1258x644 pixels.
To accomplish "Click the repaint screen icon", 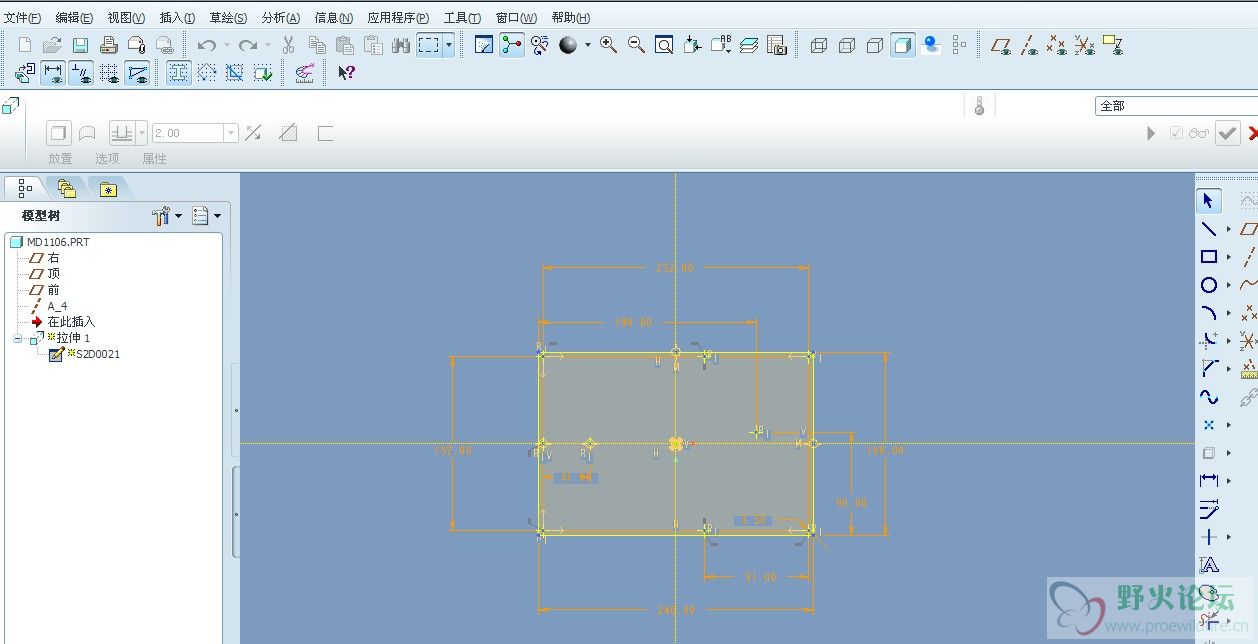I will point(484,45).
